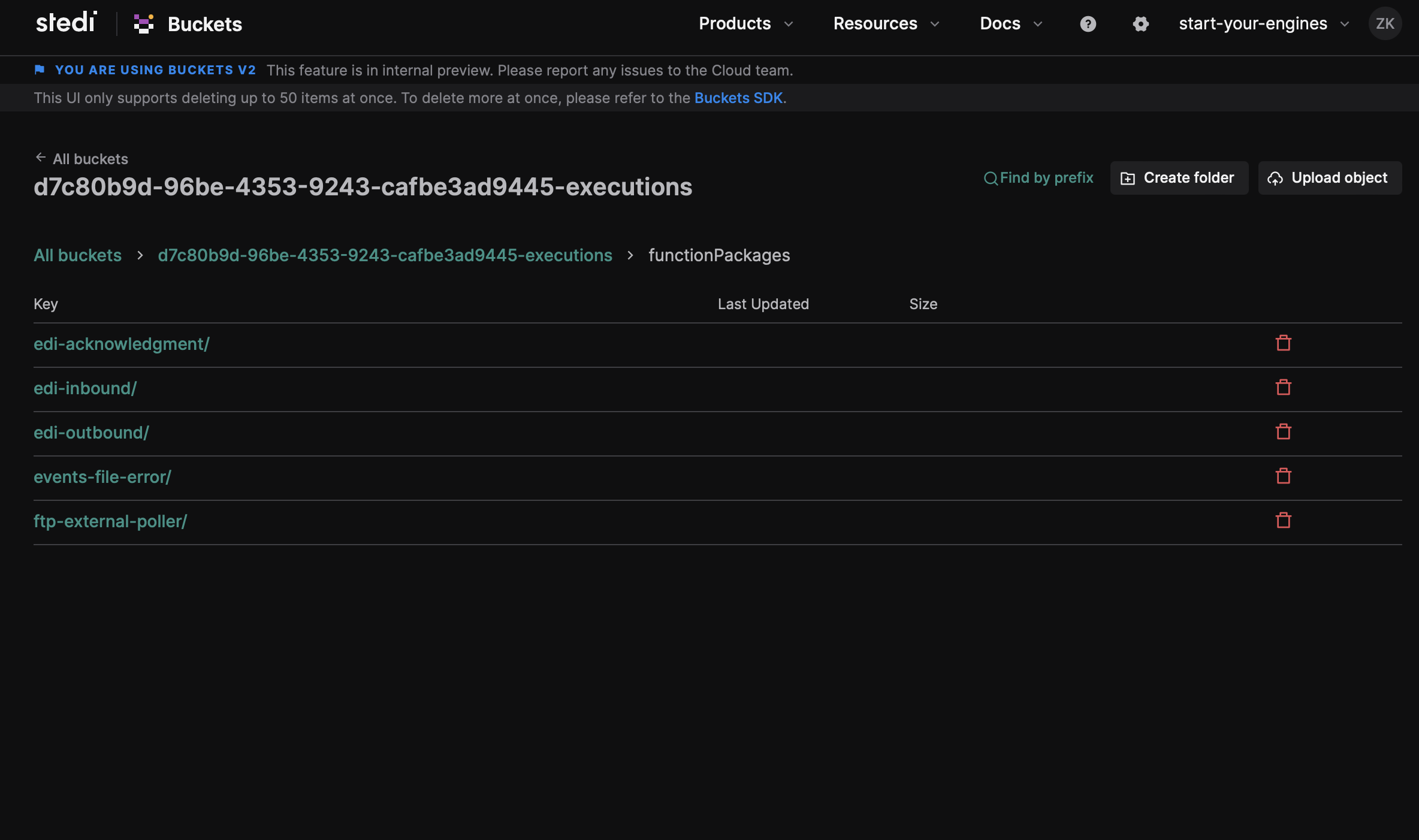Click the back arrow next to All buckets
Viewport: 1419px width, 840px height.
click(x=40, y=156)
